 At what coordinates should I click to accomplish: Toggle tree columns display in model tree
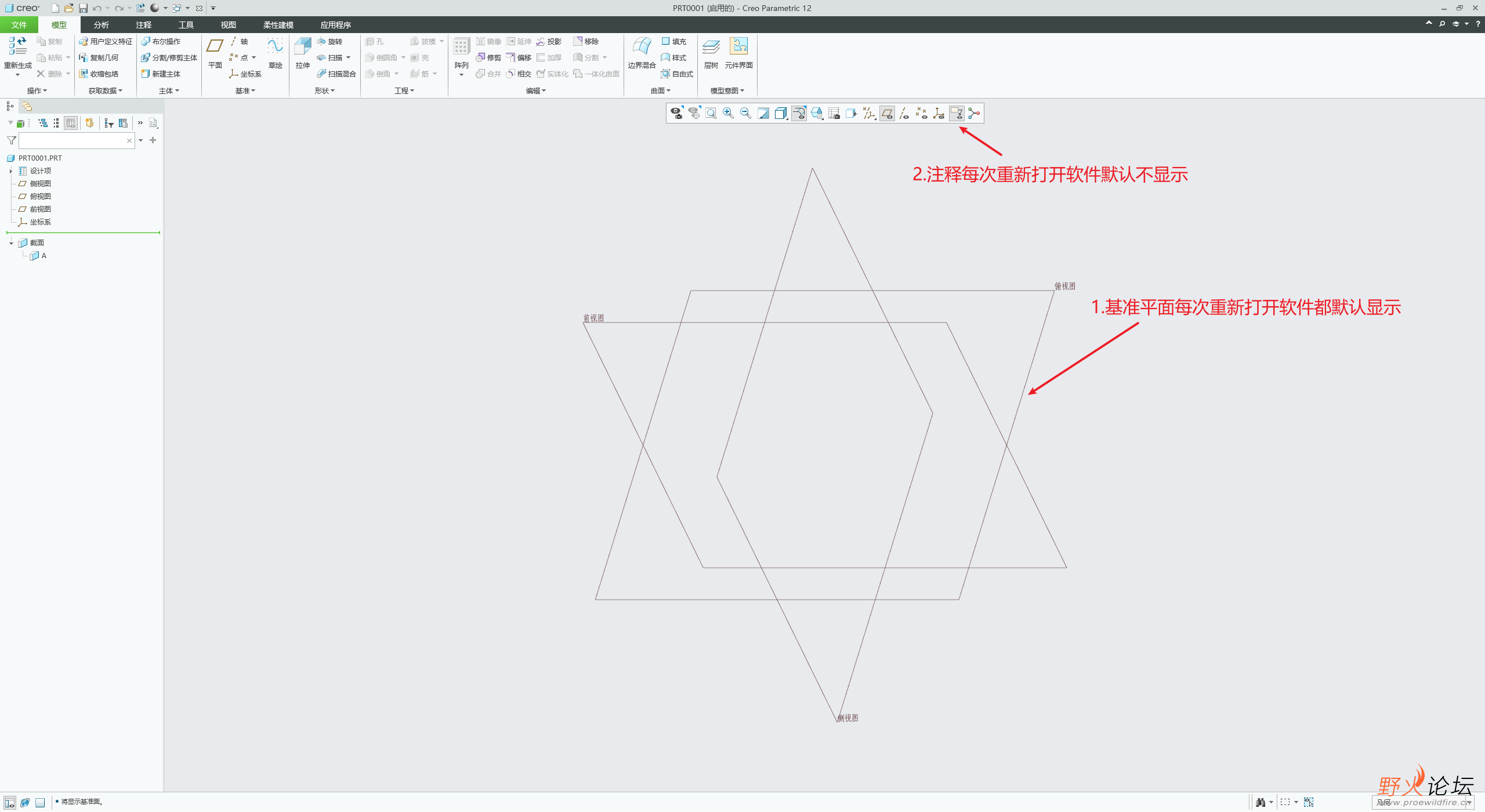tap(71, 123)
